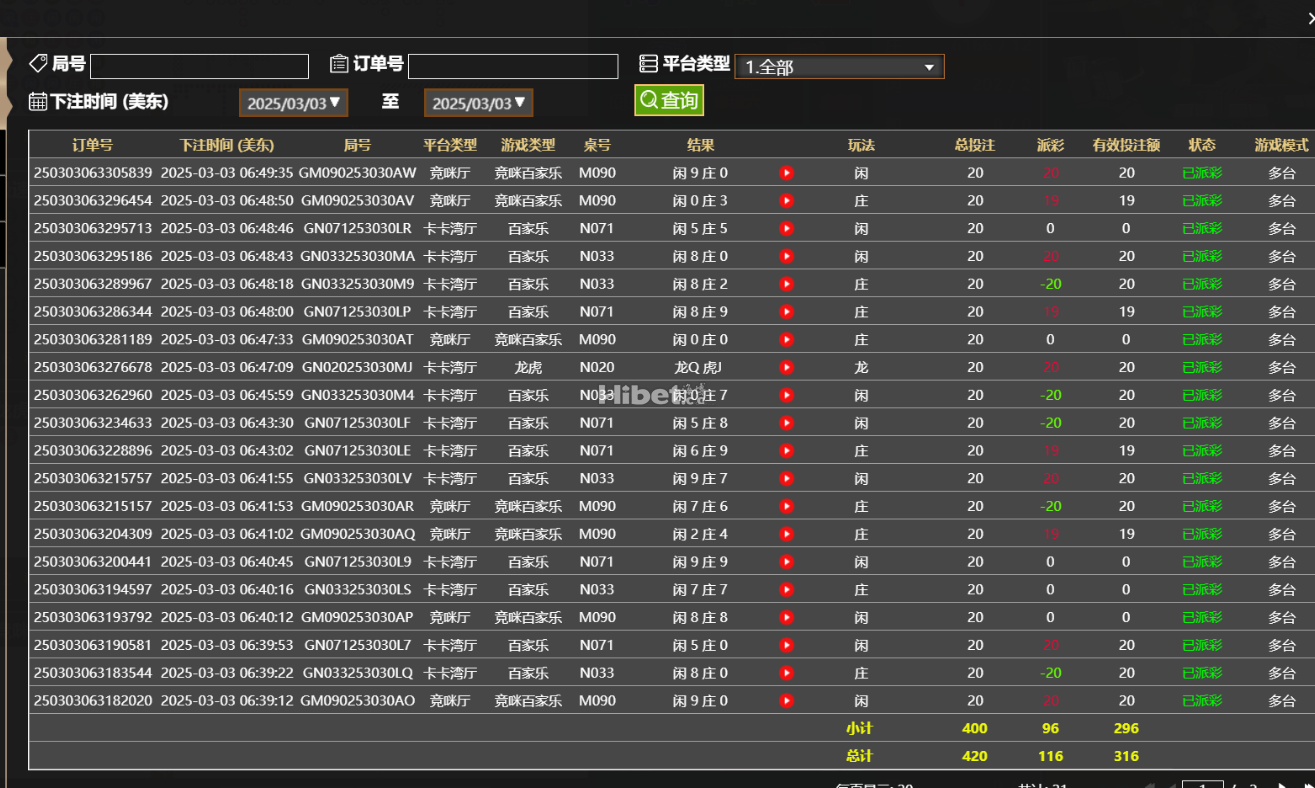
Task: Play video for order 250303063204309
Action: (x=787, y=534)
